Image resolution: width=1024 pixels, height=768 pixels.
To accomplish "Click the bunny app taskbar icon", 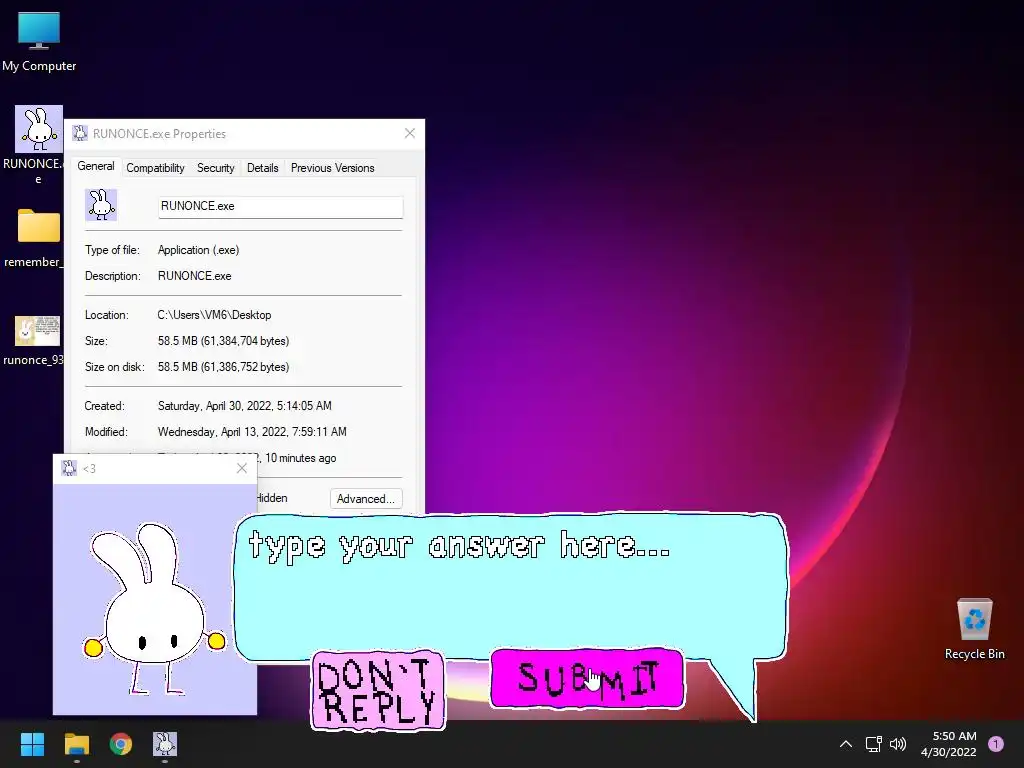I will tap(165, 744).
